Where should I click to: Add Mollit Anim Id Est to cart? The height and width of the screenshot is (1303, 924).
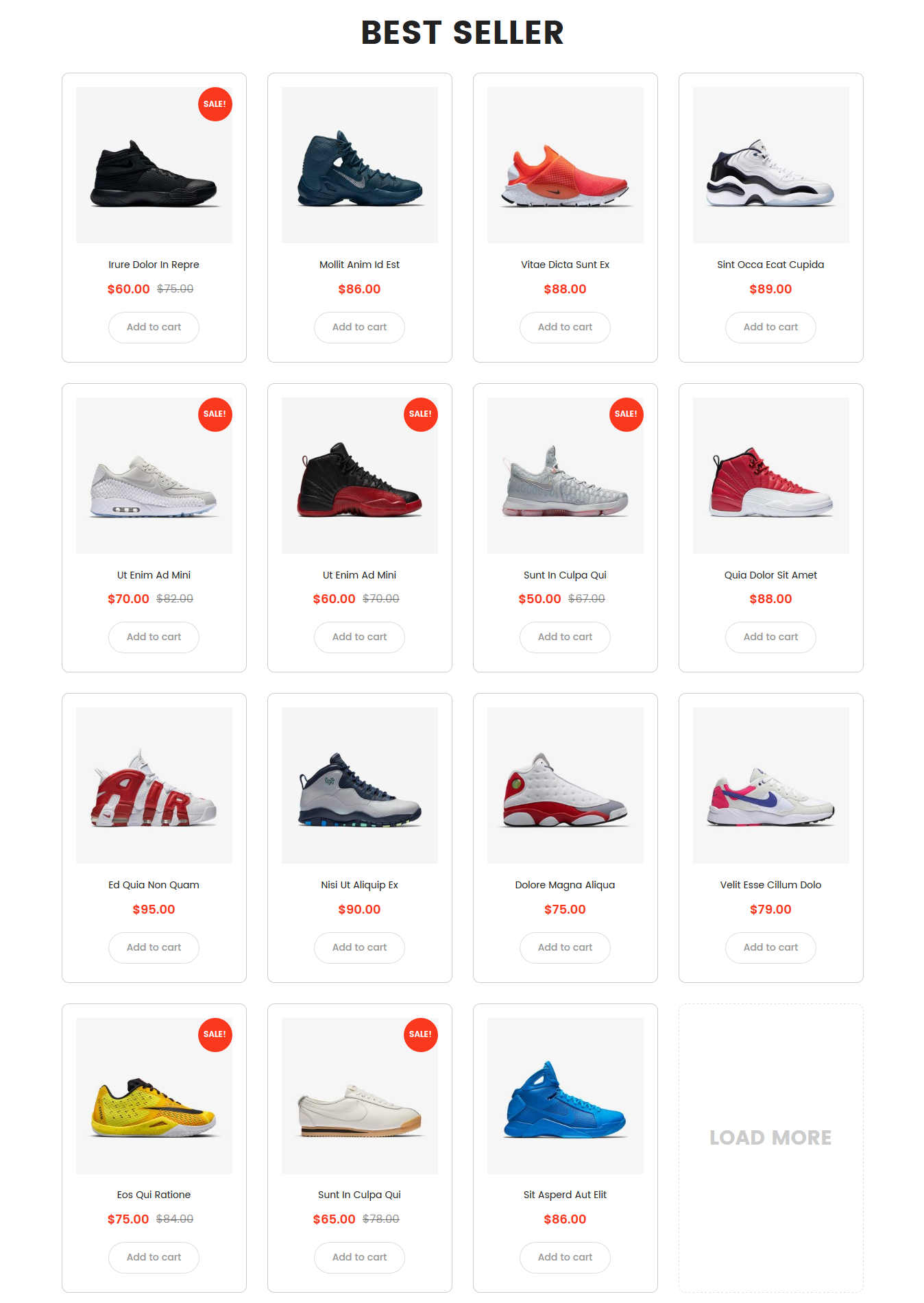tap(359, 328)
